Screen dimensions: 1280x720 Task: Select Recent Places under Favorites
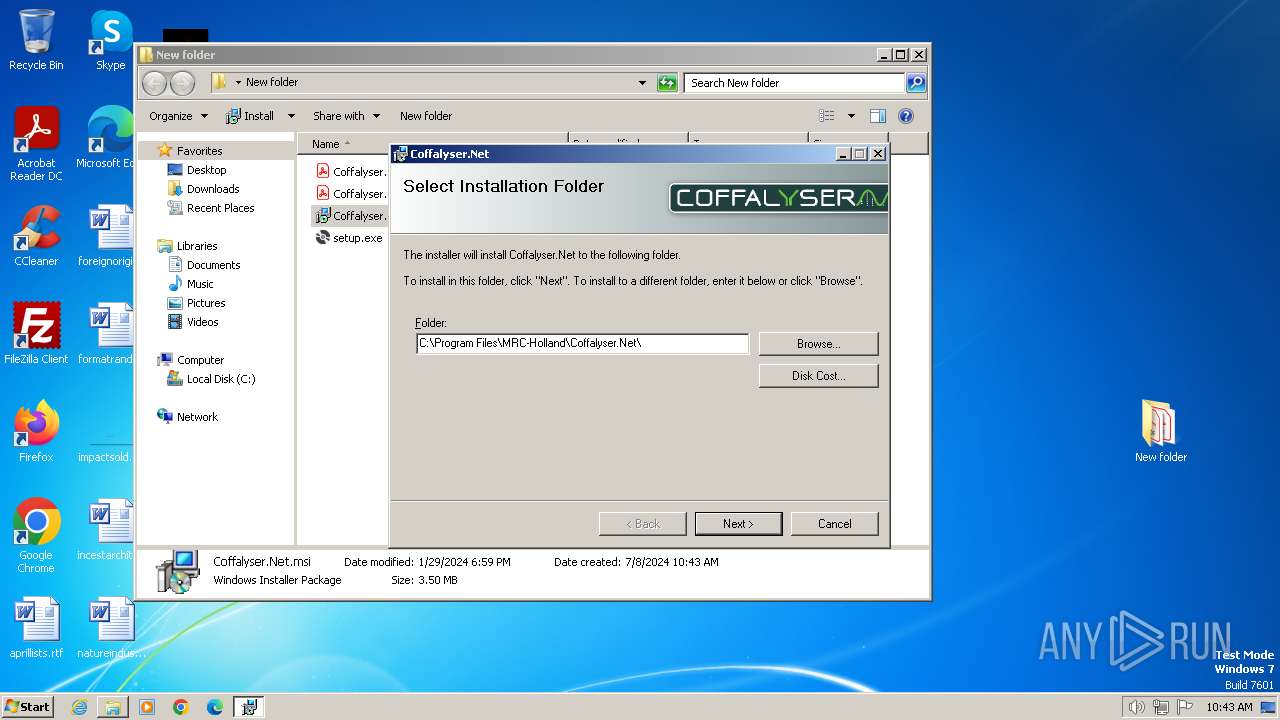(220, 208)
